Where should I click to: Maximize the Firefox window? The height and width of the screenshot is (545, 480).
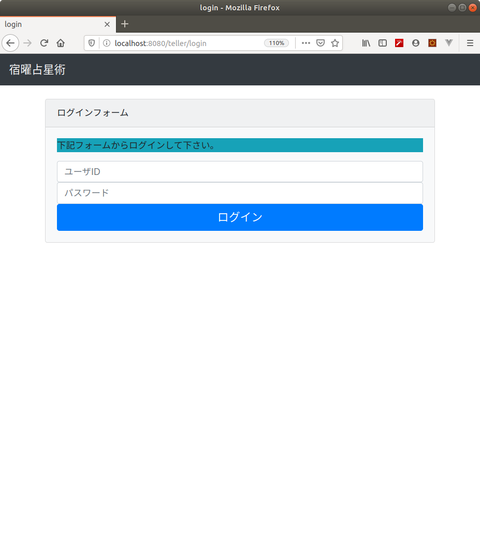point(462,8)
